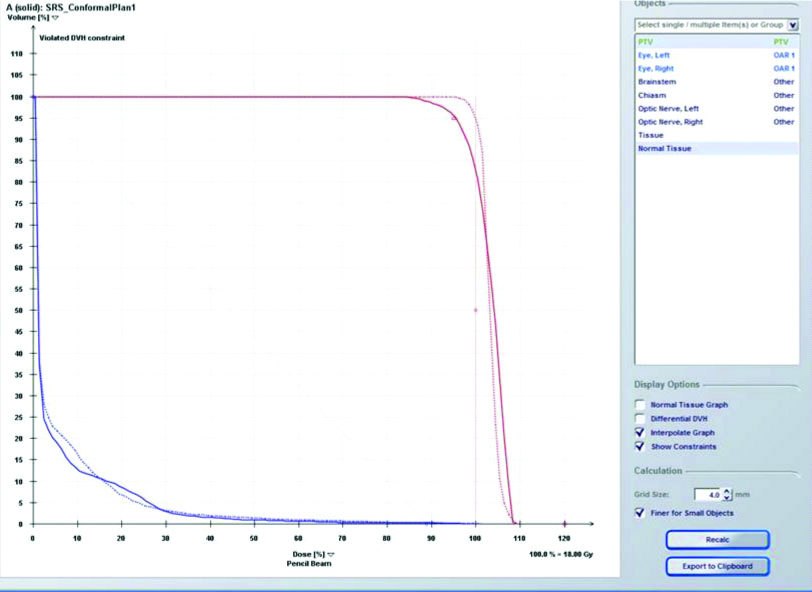Viewport: 812px width, 592px height.
Task: Click the Grid Size value field
Action: 707,494
